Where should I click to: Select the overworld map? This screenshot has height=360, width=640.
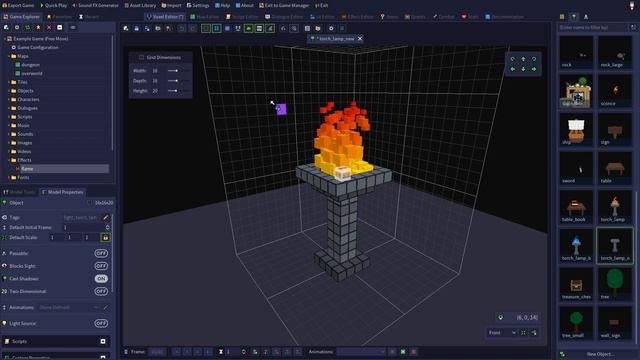point(31,73)
